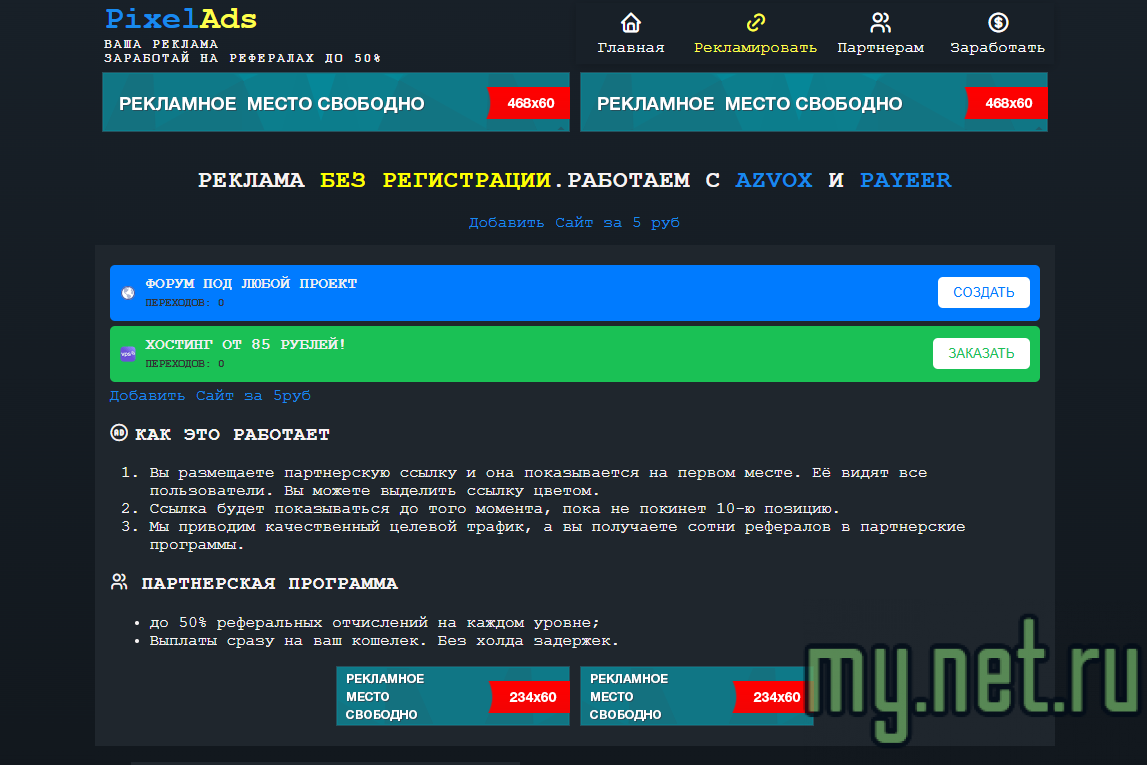Select the Заработать menu label

[x=997, y=48]
